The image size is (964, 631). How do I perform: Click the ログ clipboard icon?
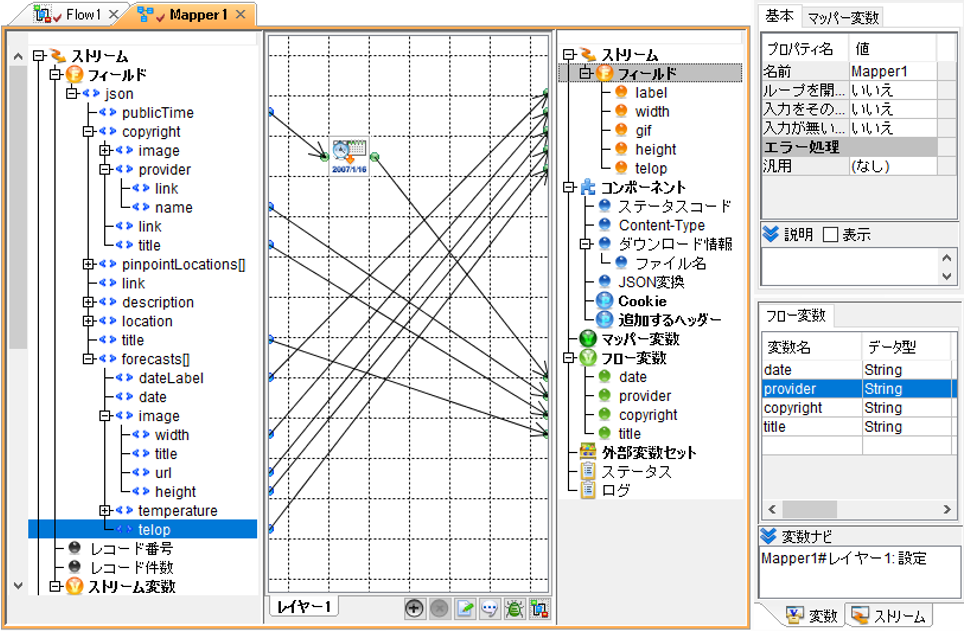click(x=588, y=490)
